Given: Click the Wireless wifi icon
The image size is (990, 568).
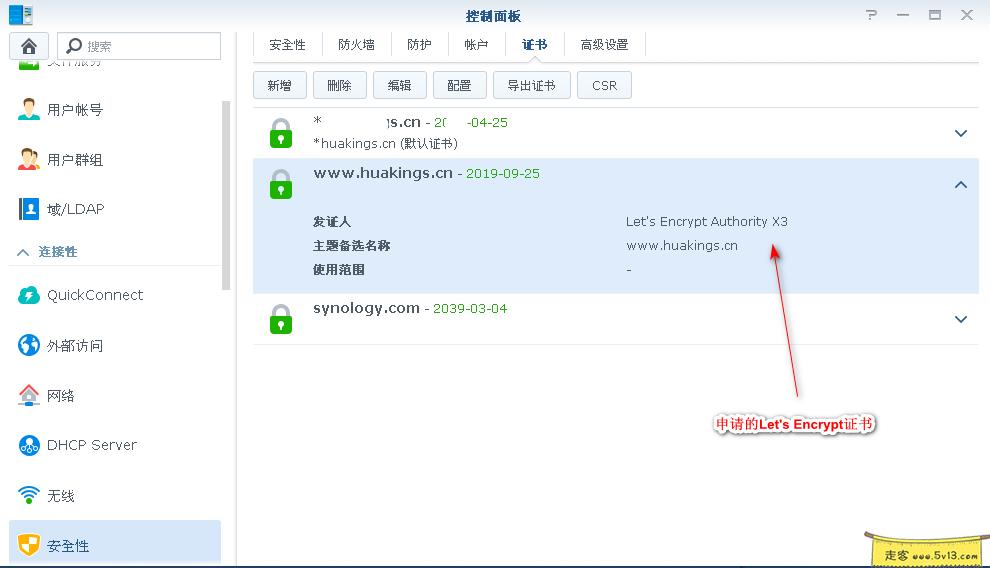Looking at the screenshot, I should (28, 495).
